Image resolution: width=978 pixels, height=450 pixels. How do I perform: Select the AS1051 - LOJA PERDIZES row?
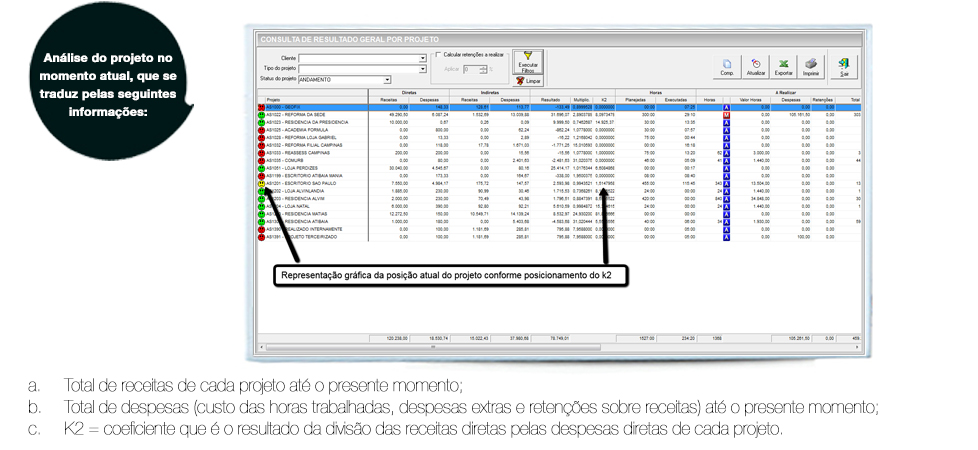coord(559,169)
